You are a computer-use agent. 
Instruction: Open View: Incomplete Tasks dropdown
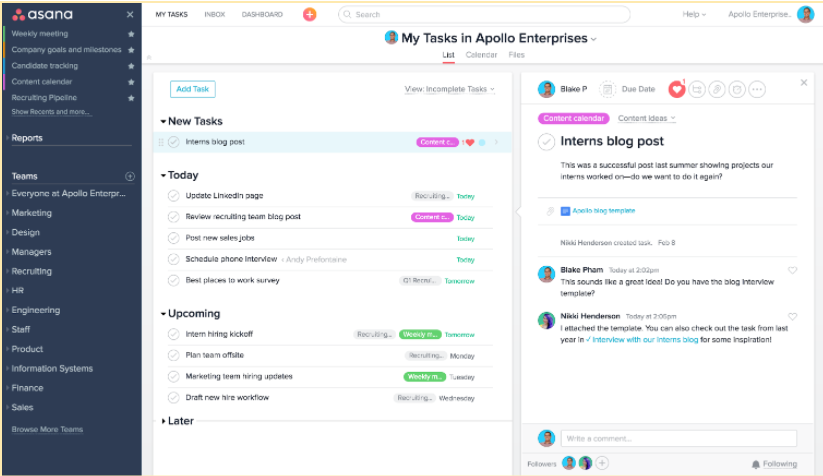coord(449,89)
